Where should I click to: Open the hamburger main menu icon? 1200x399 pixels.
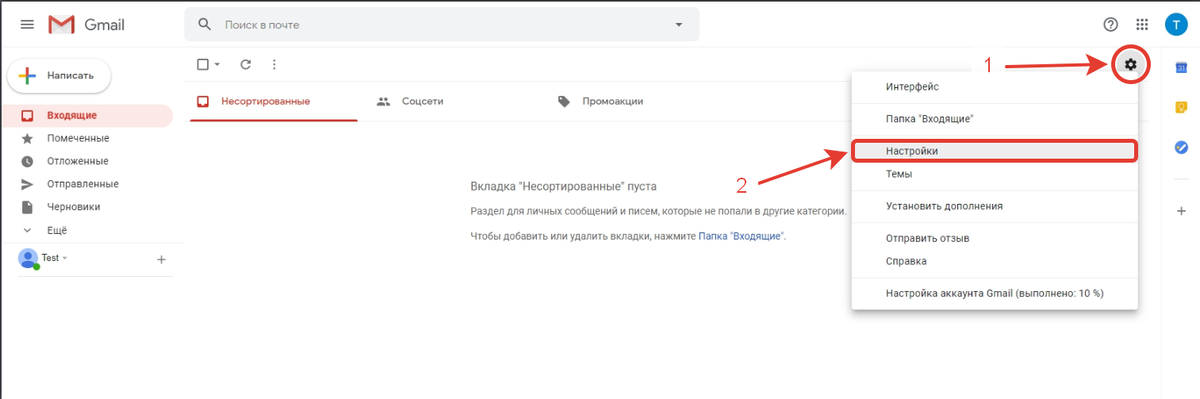click(x=27, y=24)
